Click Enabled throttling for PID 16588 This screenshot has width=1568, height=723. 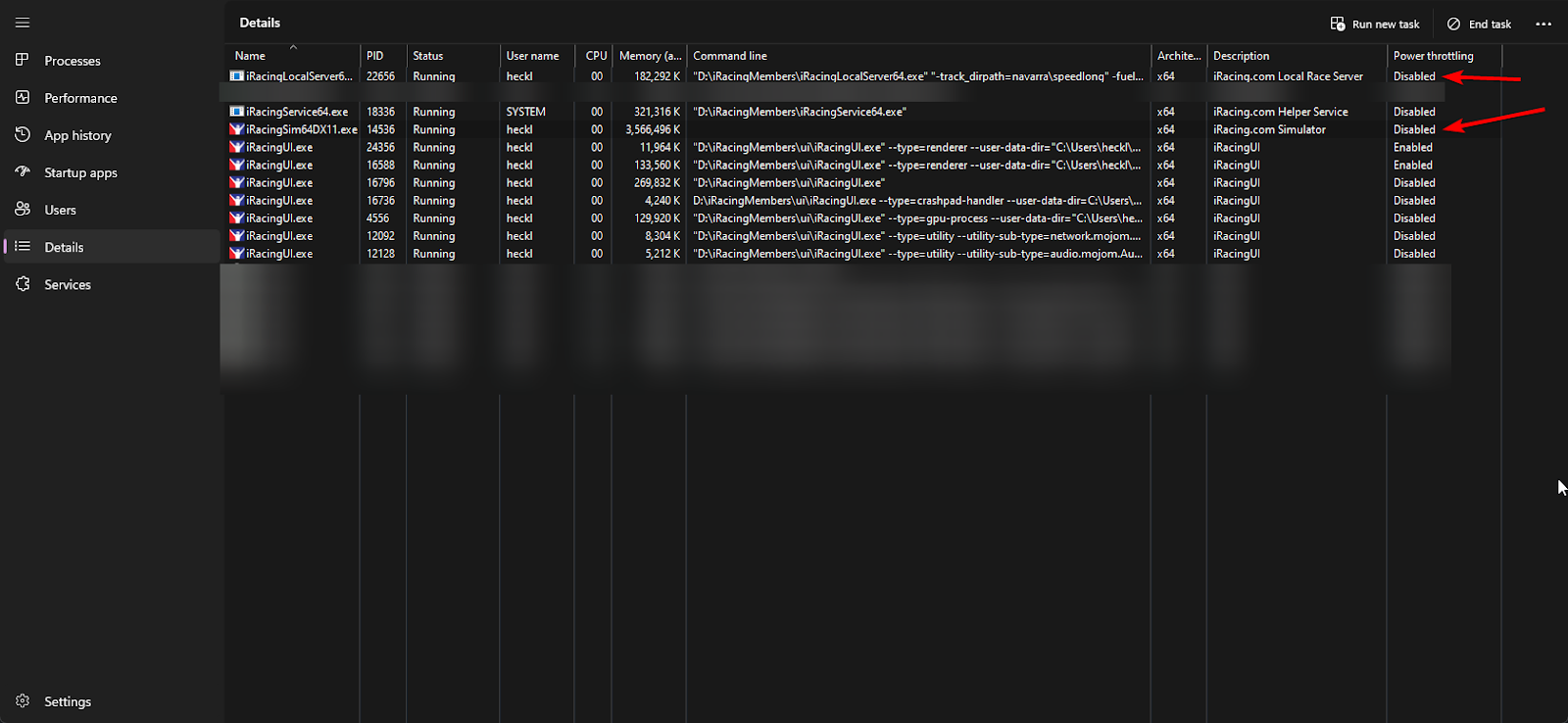[x=1412, y=165]
